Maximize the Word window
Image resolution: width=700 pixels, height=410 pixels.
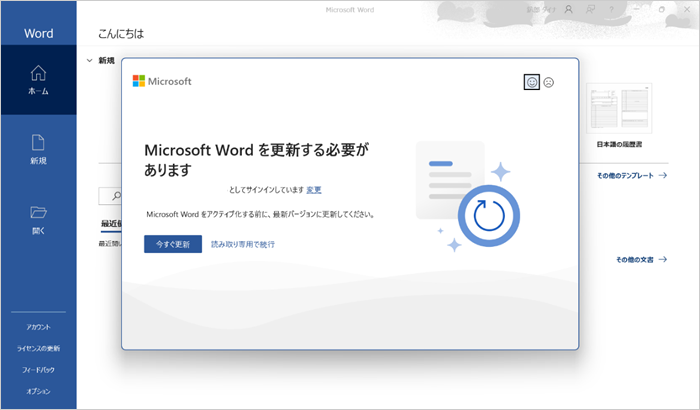[662, 9]
